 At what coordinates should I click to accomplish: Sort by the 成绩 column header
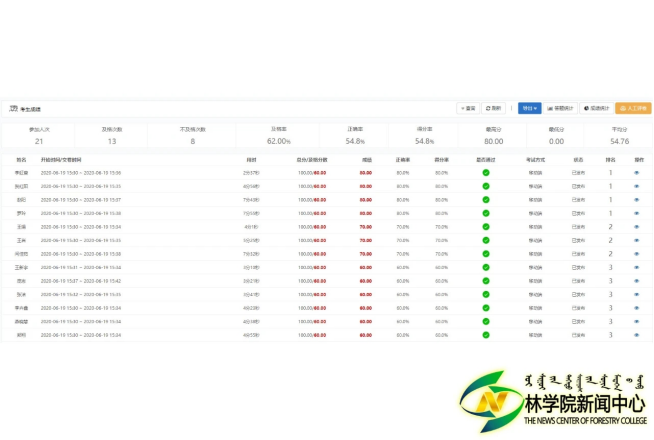(367, 159)
